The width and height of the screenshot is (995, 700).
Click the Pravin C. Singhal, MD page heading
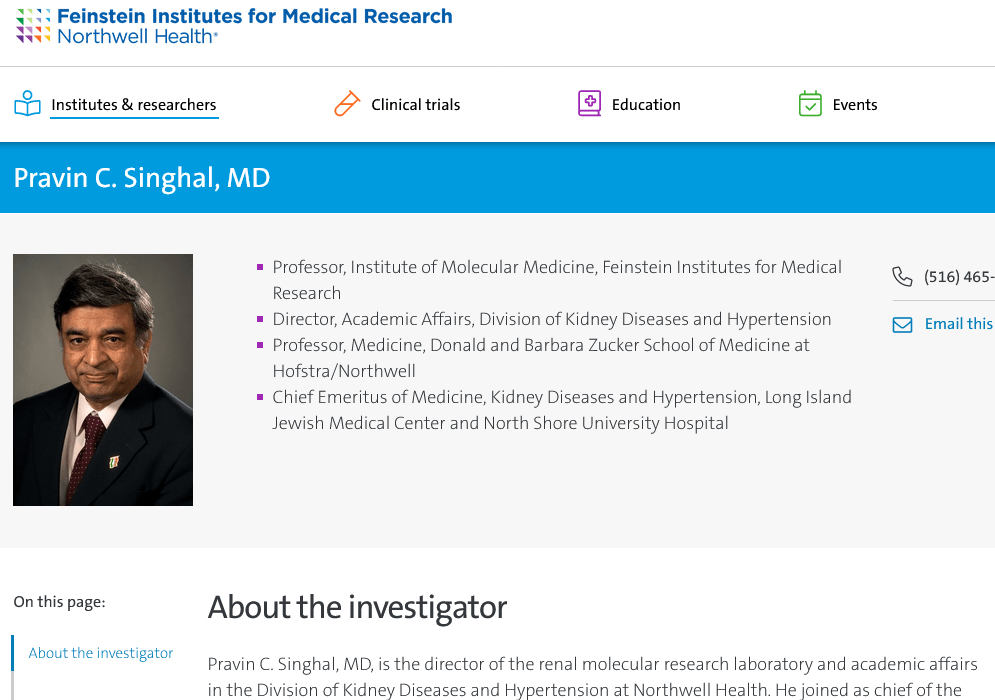pyautogui.click(x=142, y=179)
